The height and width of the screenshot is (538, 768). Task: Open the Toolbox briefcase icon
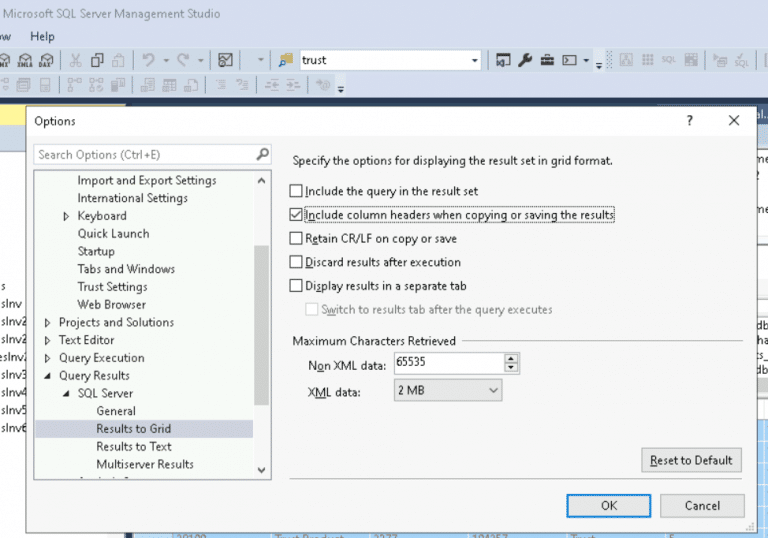point(547,60)
